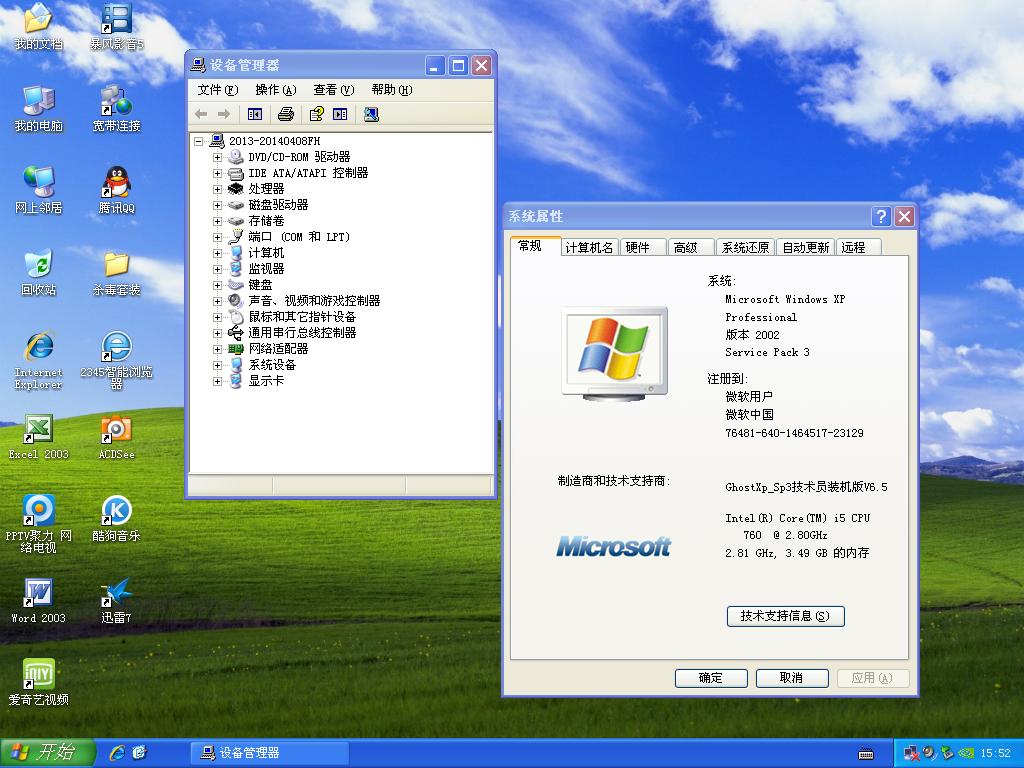Open the 帮助(H) menu
The width and height of the screenshot is (1024, 768).
392,90
